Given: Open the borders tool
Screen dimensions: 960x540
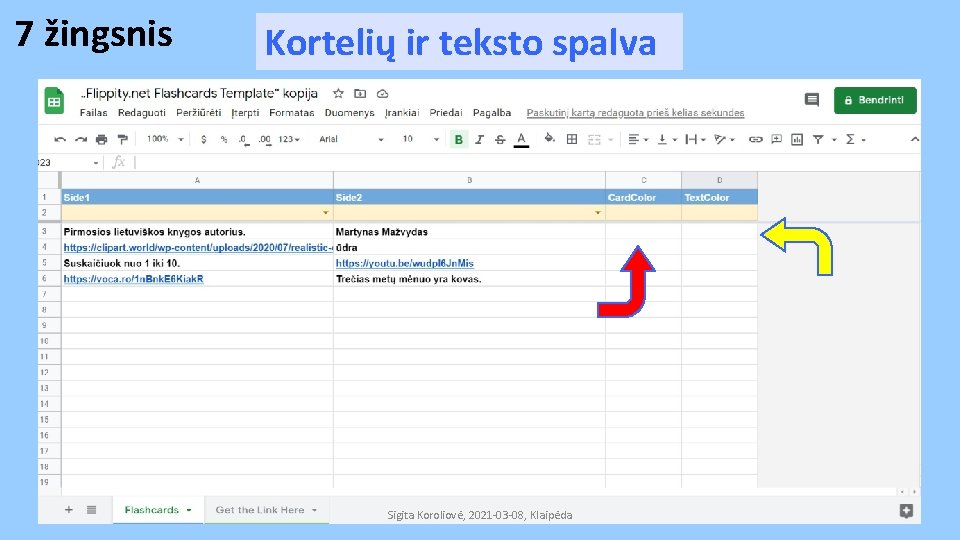Looking at the screenshot, I should pyautogui.click(x=572, y=140).
